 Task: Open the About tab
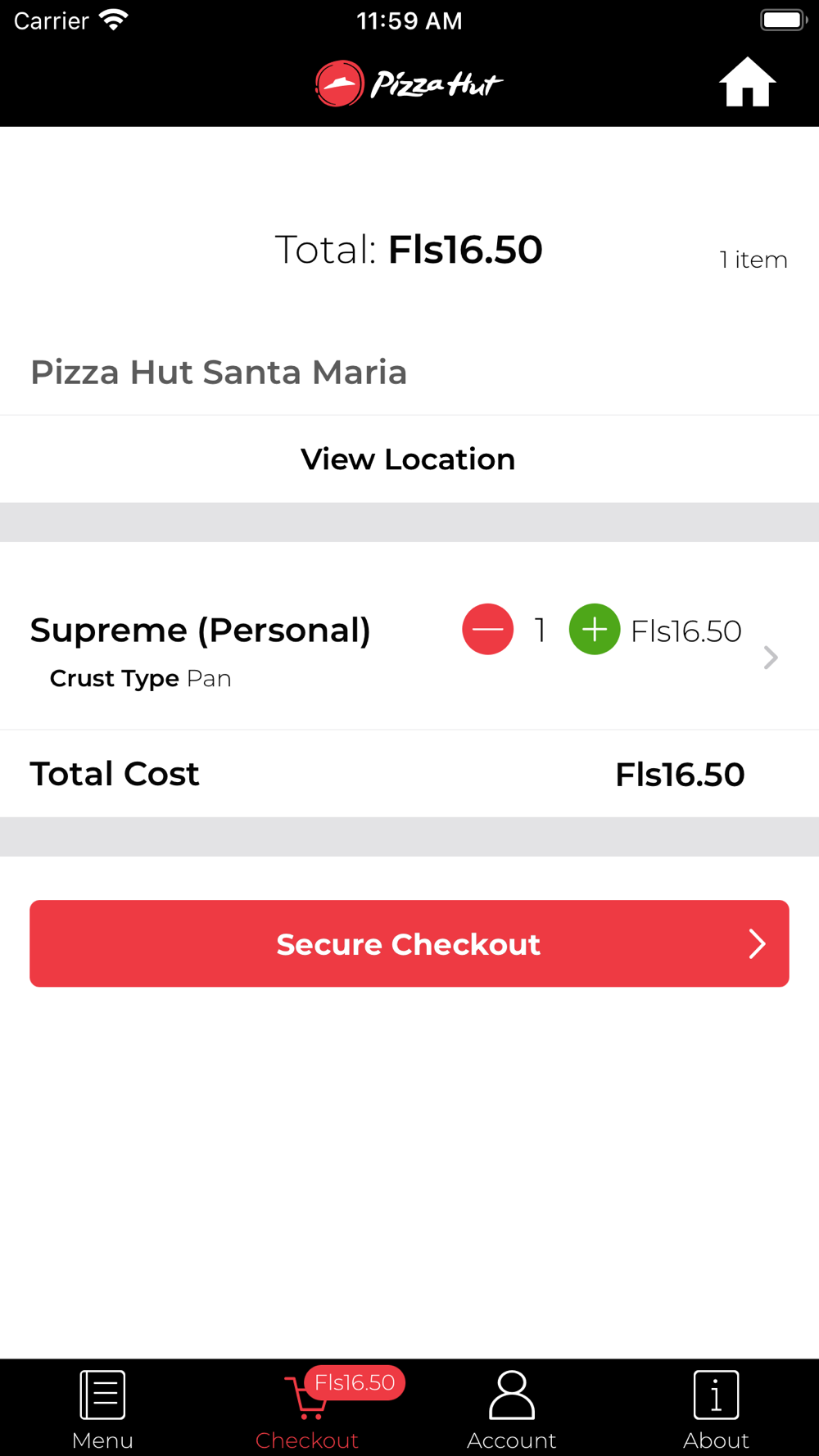(x=716, y=1409)
